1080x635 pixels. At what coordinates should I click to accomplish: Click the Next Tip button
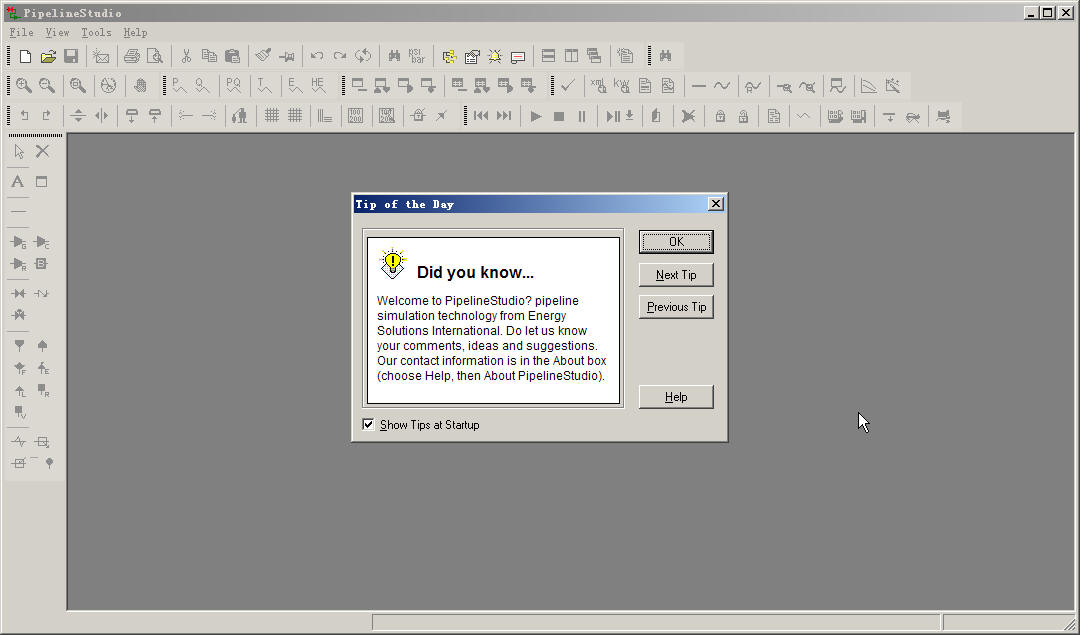click(x=676, y=275)
